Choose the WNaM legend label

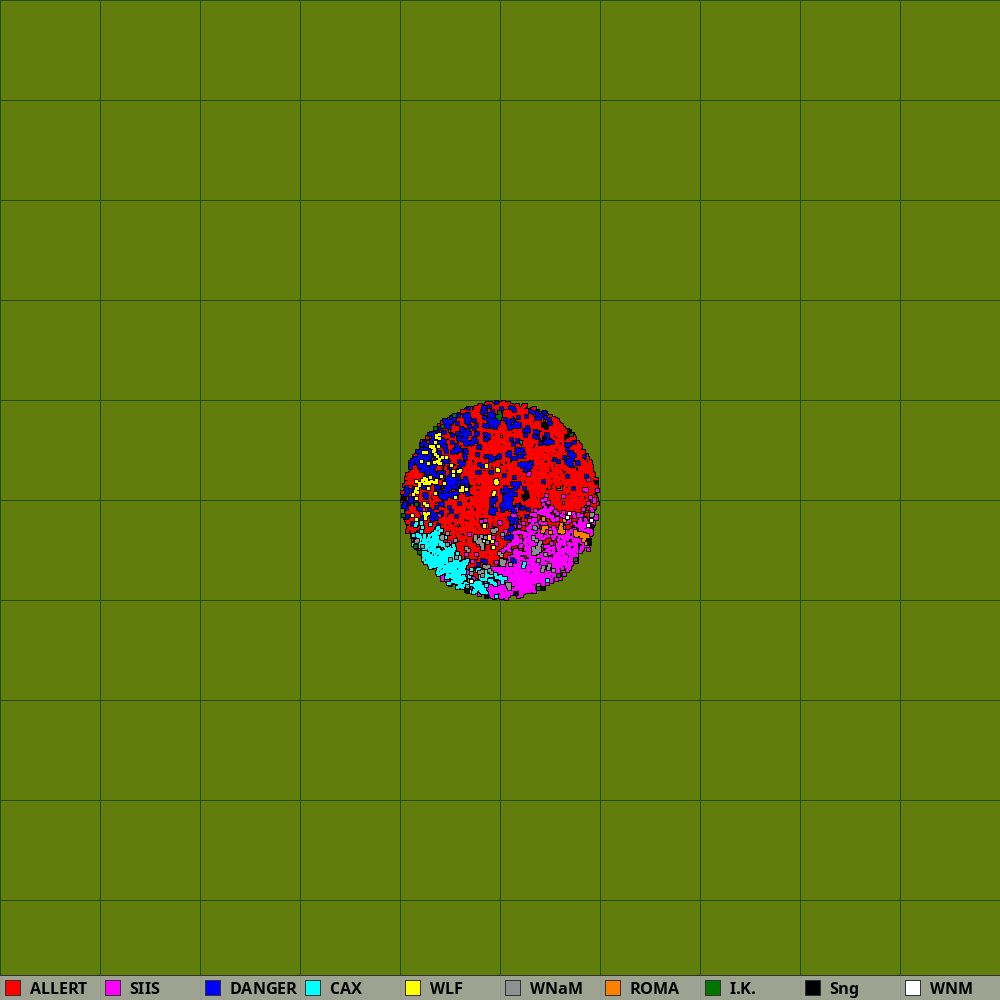556,988
